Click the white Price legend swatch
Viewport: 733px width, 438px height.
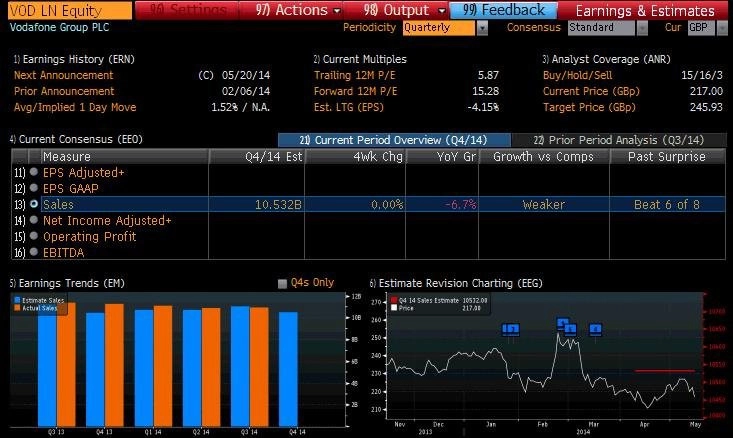pyautogui.click(x=394, y=308)
